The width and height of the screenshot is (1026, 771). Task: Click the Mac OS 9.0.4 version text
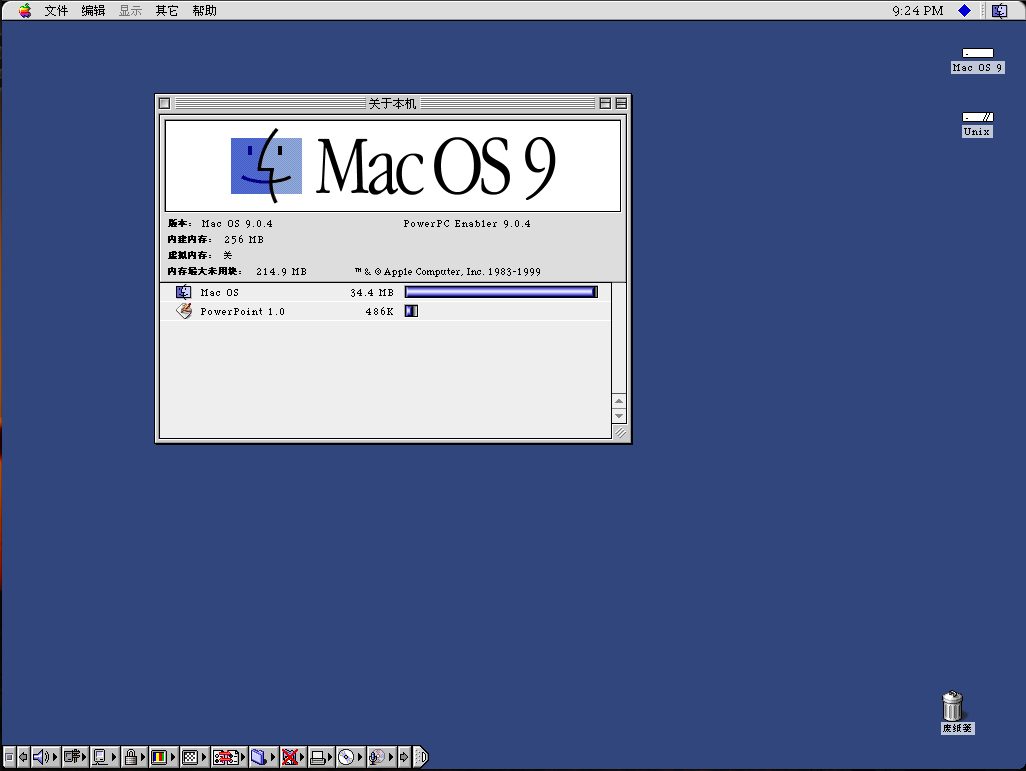pyautogui.click(x=237, y=224)
